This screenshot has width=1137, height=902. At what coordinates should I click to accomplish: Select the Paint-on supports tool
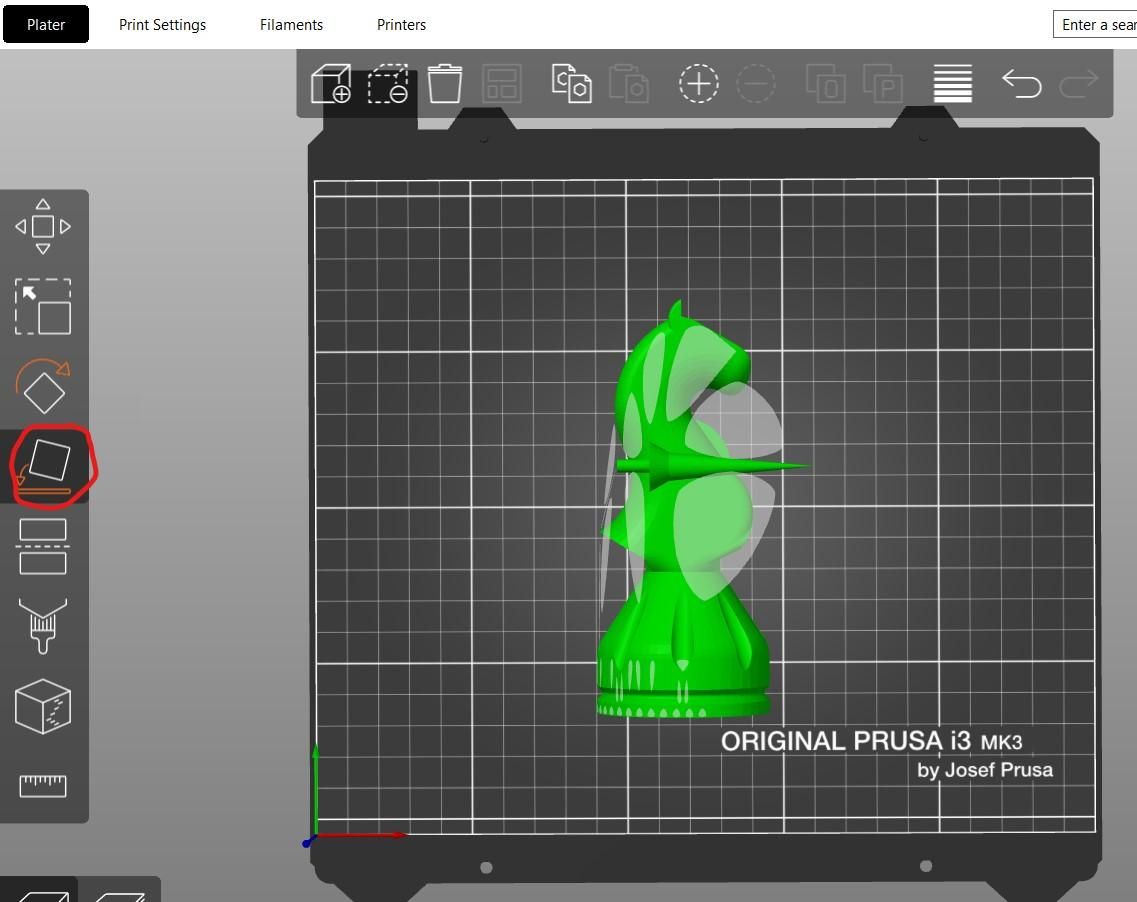tap(42, 625)
